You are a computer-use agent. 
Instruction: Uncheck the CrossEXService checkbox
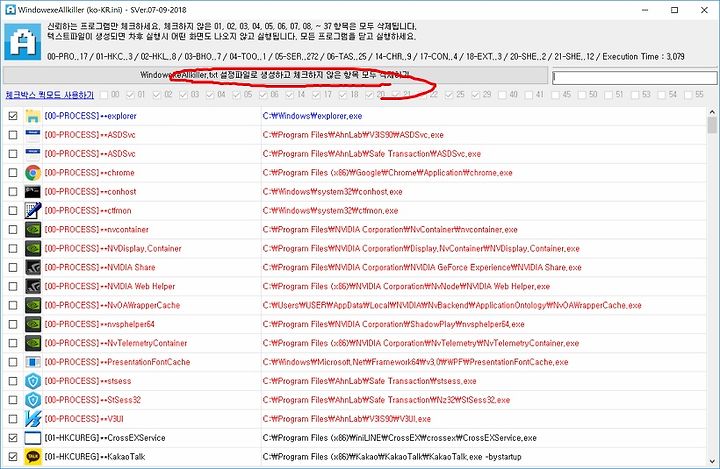13,438
